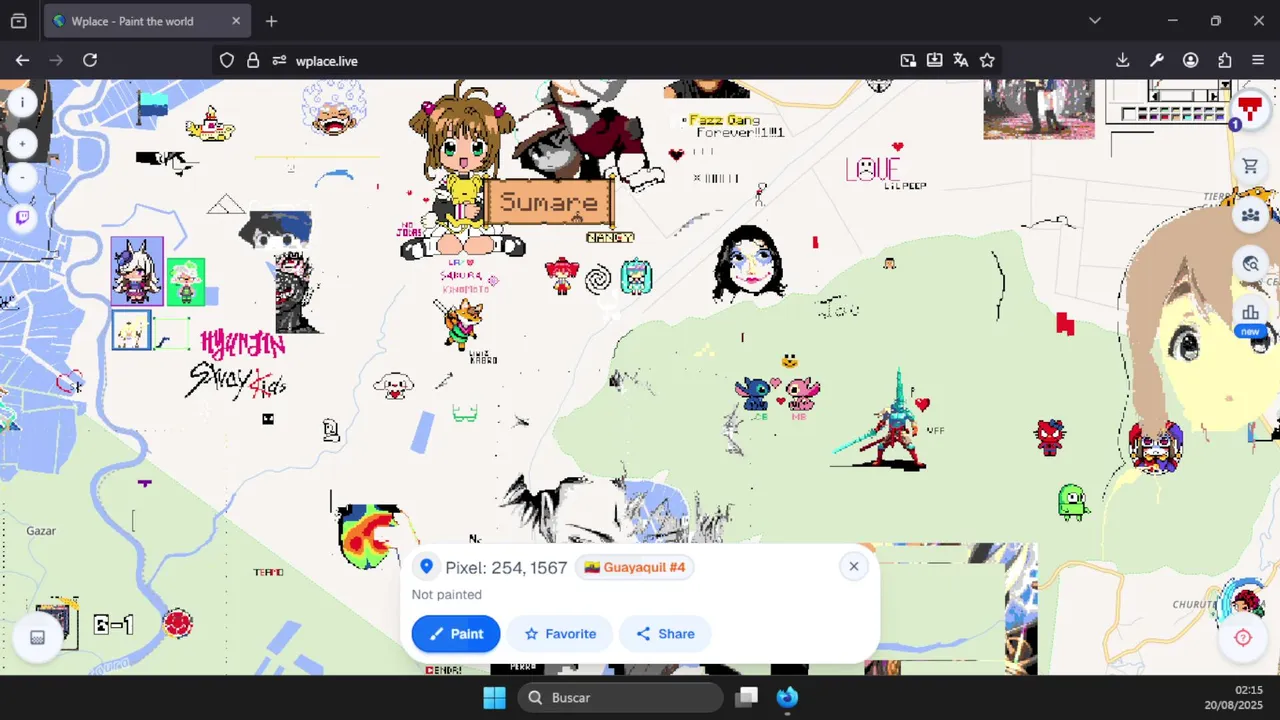The image size is (1280, 720).
Task: Open the tab overview button at far left
Action: point(19,21)
